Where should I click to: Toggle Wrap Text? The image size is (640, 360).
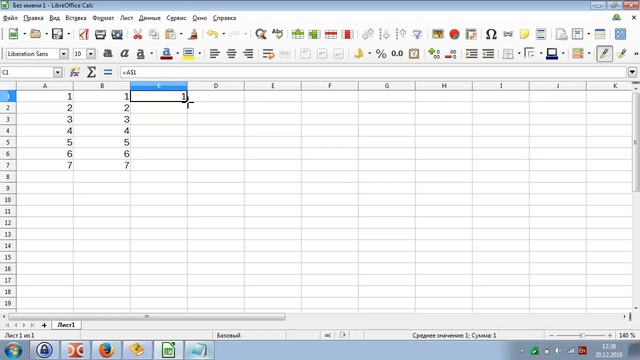pos(268,53)
